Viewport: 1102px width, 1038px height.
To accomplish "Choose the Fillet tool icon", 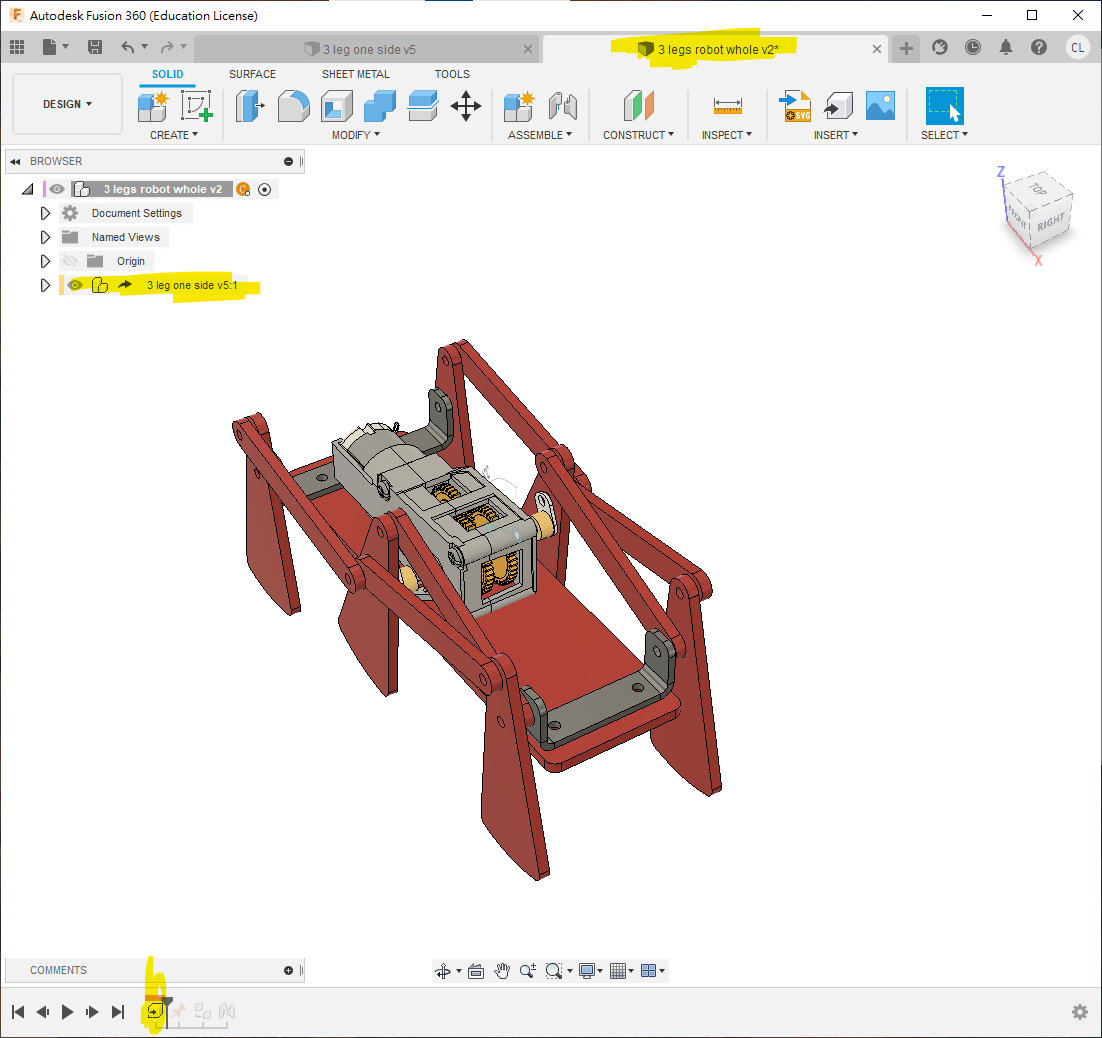I will (293, 105).
